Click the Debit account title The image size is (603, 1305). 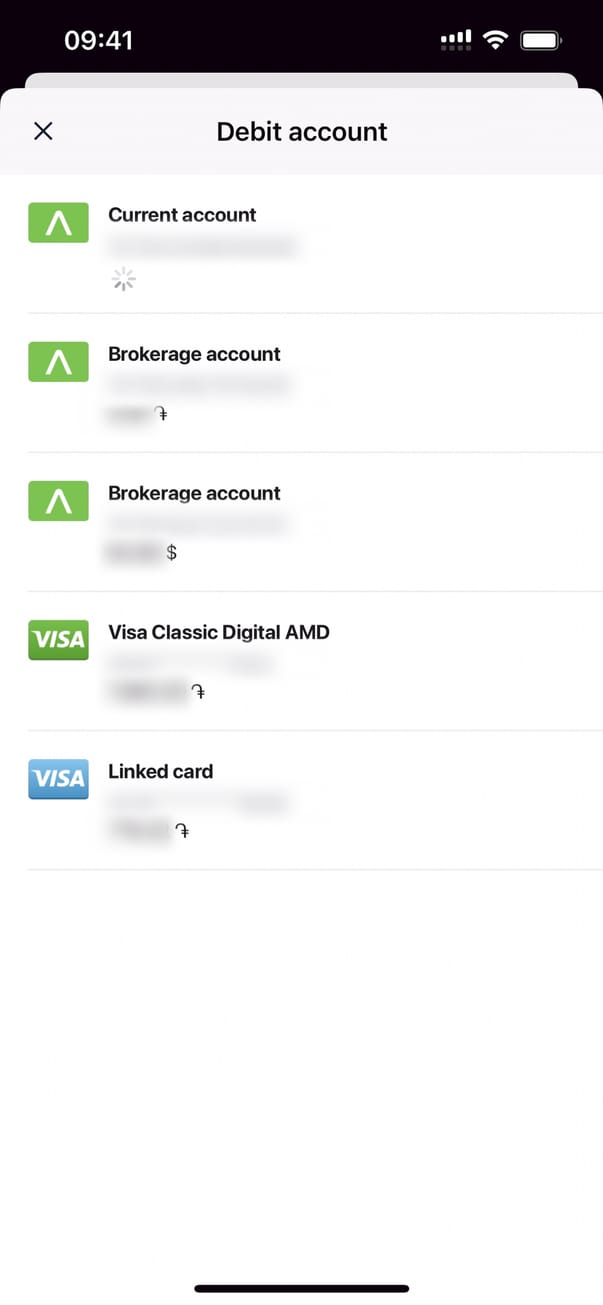point(302,132)
